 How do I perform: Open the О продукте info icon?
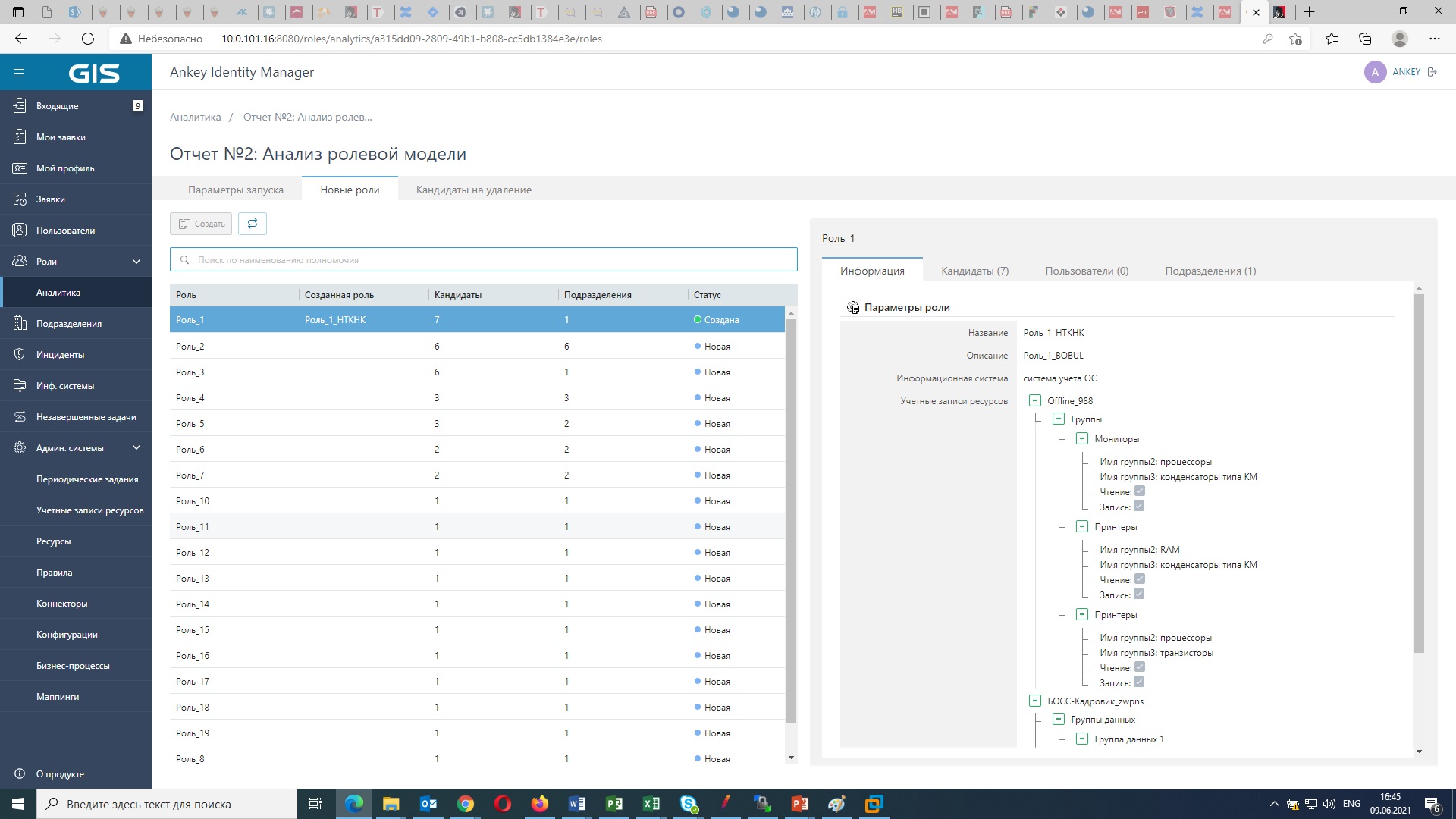(20, 774)
